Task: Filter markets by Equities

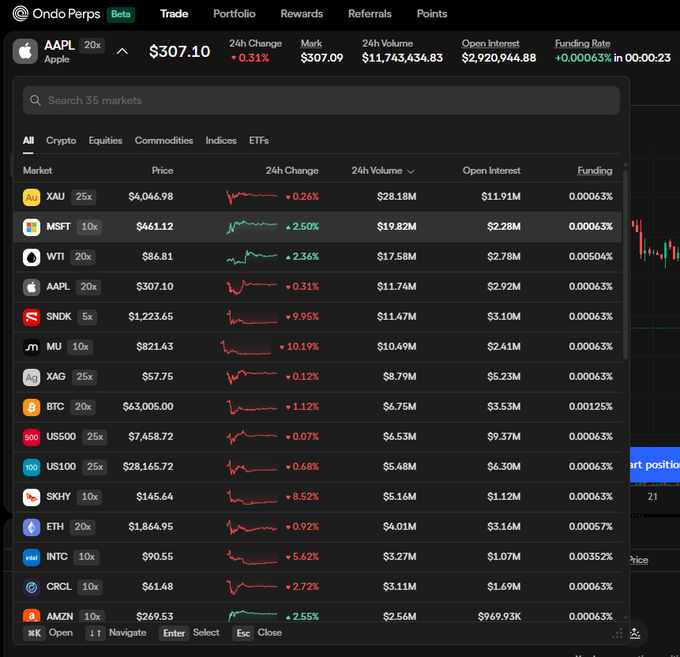Action: tap(105, 141)
